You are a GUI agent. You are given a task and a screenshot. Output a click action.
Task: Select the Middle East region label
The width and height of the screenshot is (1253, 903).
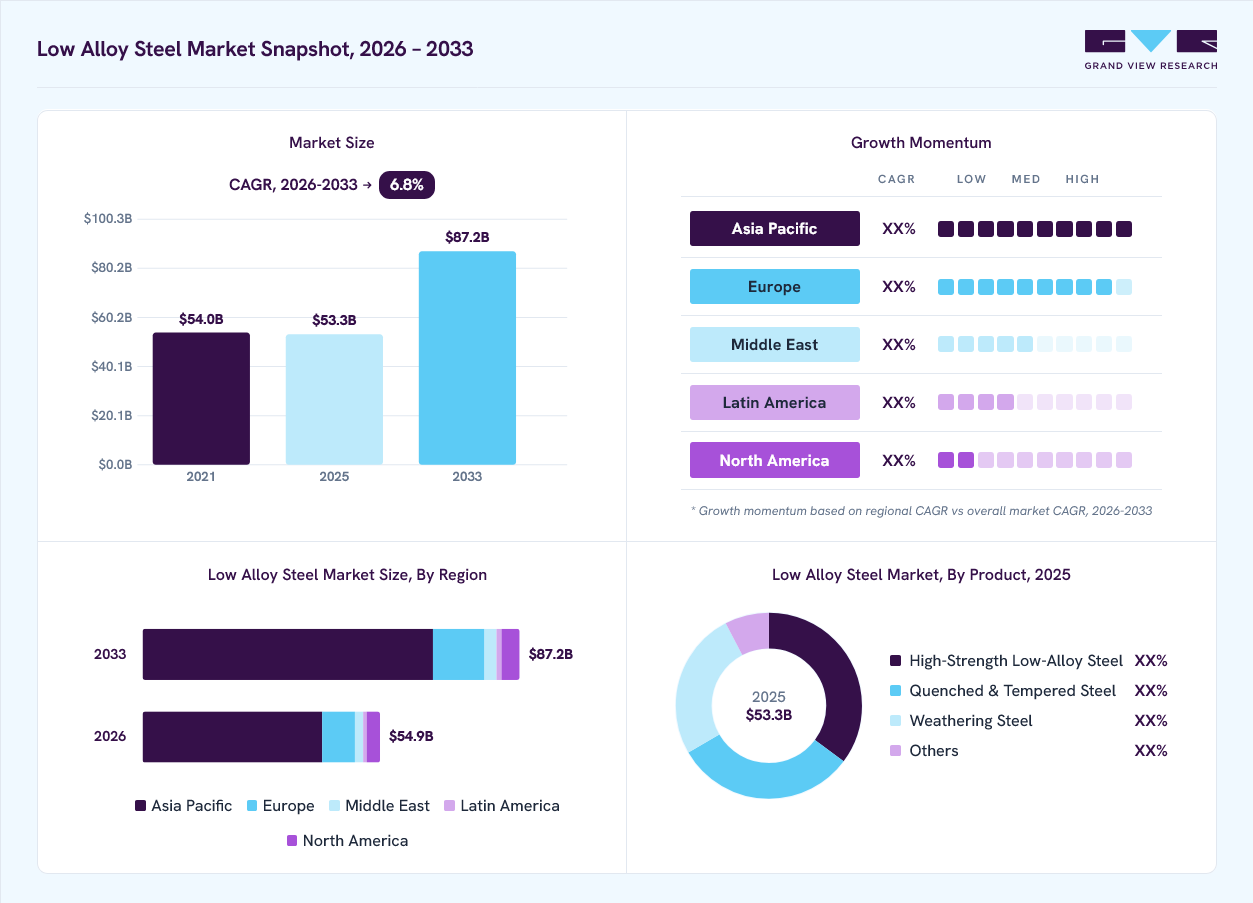point(775,344)
